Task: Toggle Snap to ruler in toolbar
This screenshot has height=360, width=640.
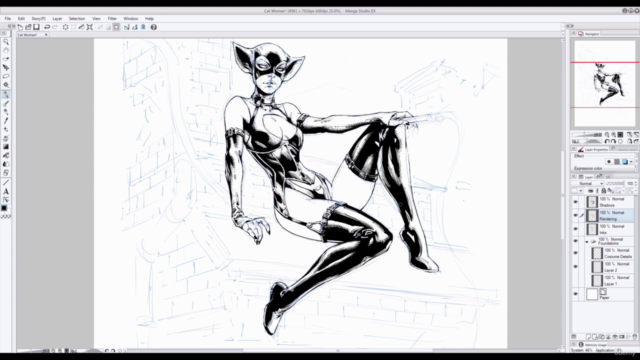Action: (x=127, y=27)
